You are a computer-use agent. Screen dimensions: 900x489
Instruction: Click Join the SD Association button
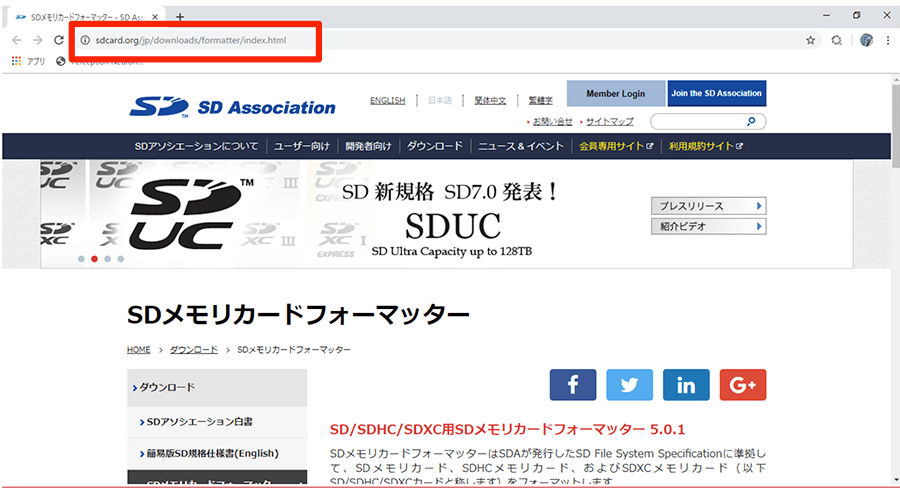716,93
